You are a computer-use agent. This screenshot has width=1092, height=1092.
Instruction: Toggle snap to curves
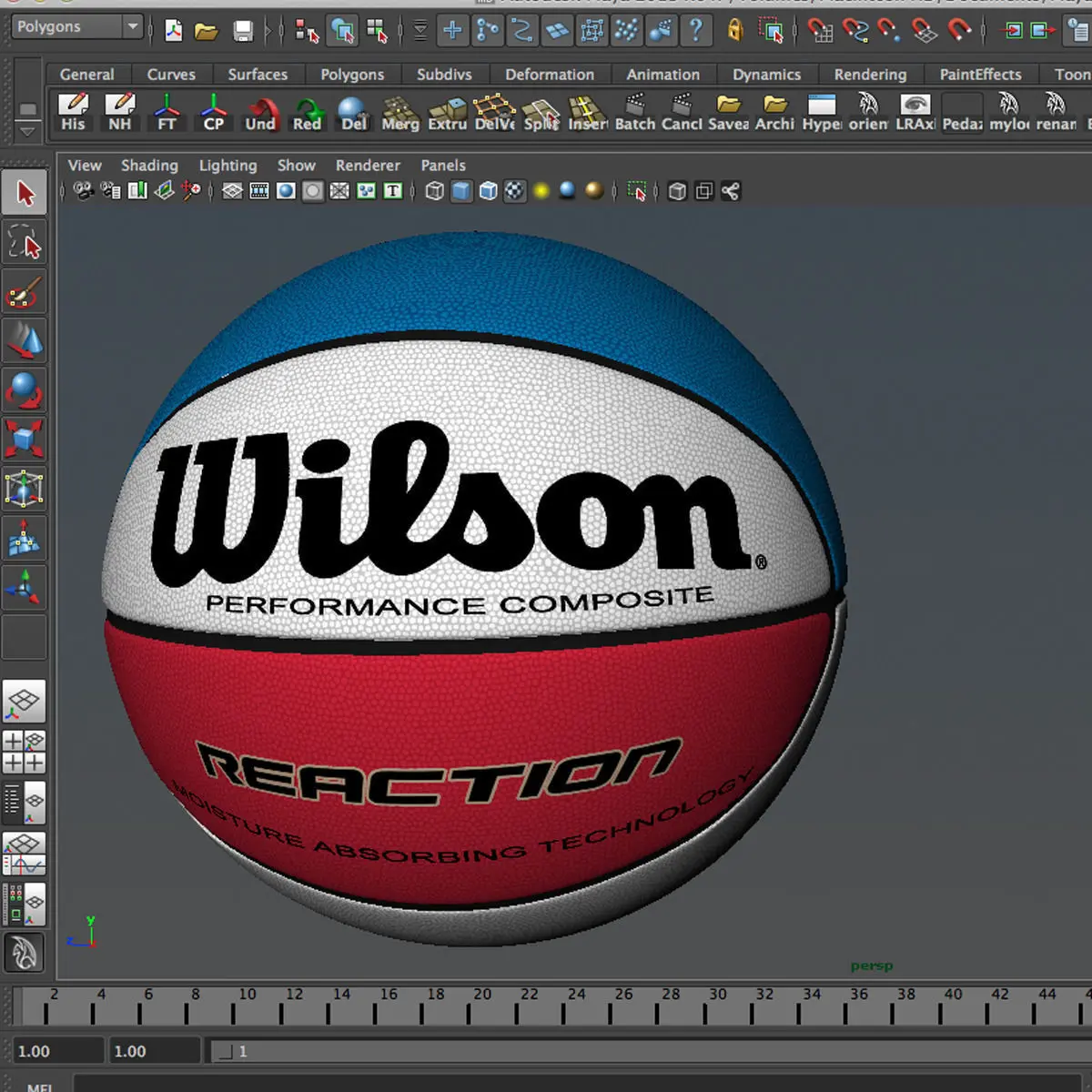pos(854,31)
